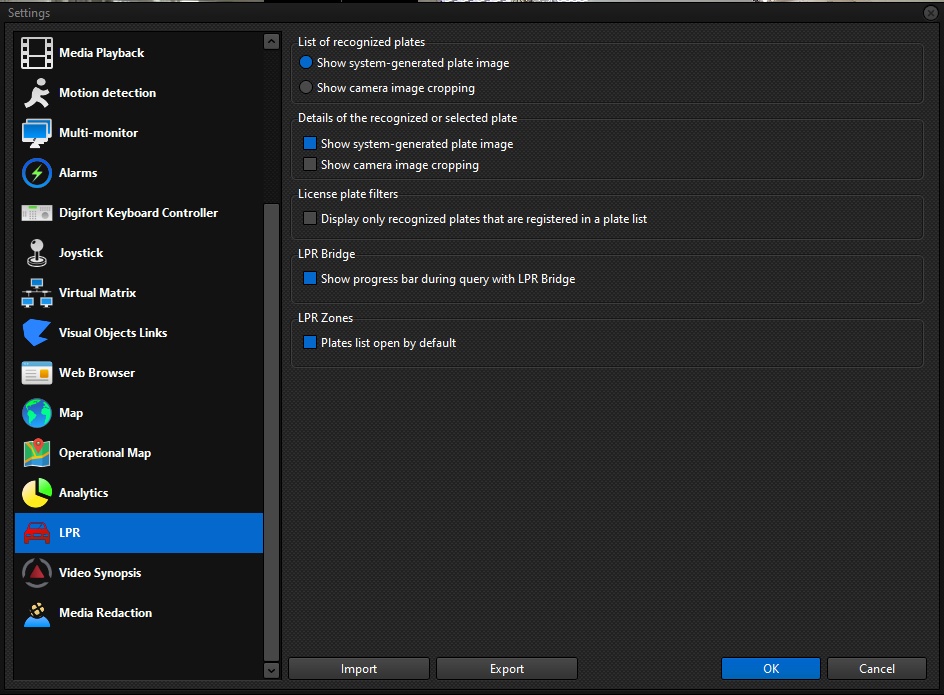Enable display only registered plates filter
Screen dimensions: 944x695
(310, 219)
